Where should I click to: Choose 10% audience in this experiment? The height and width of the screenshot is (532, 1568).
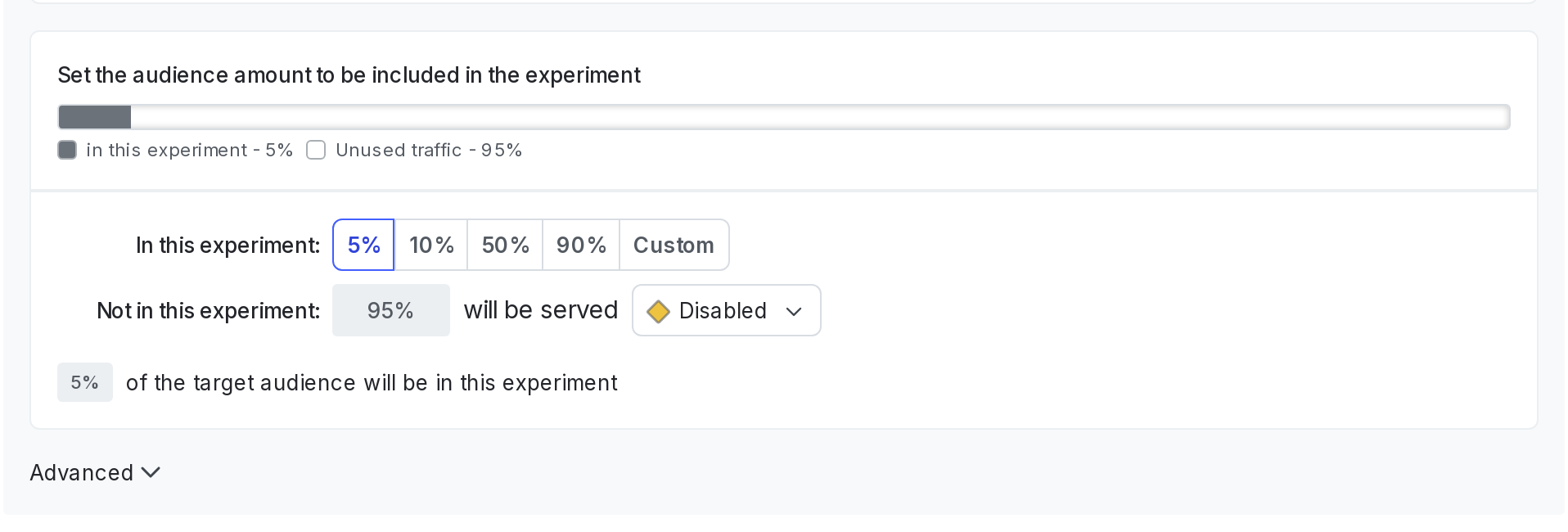[431, 245]
